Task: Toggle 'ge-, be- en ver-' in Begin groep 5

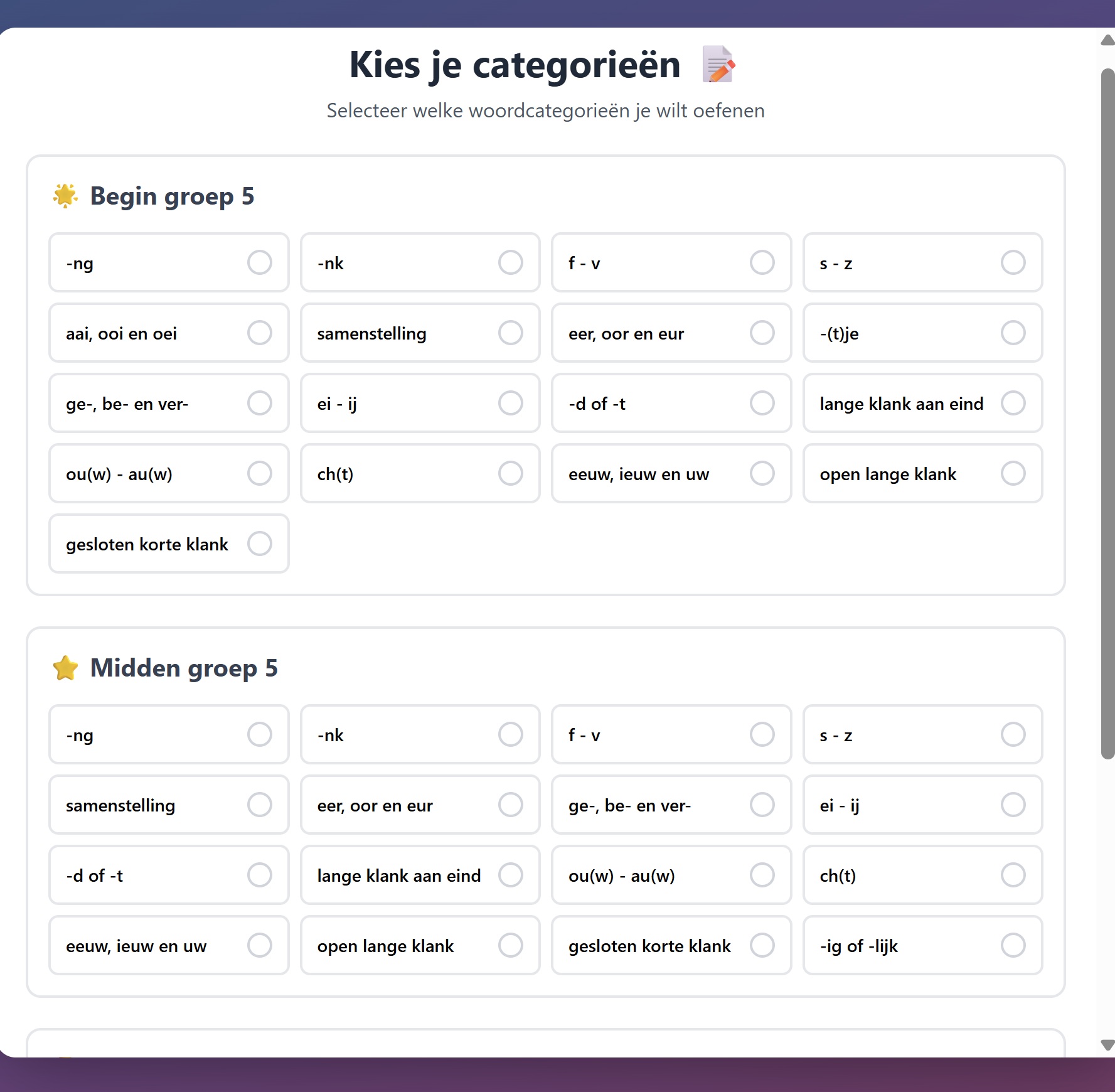Action: [x=169, y=403]
